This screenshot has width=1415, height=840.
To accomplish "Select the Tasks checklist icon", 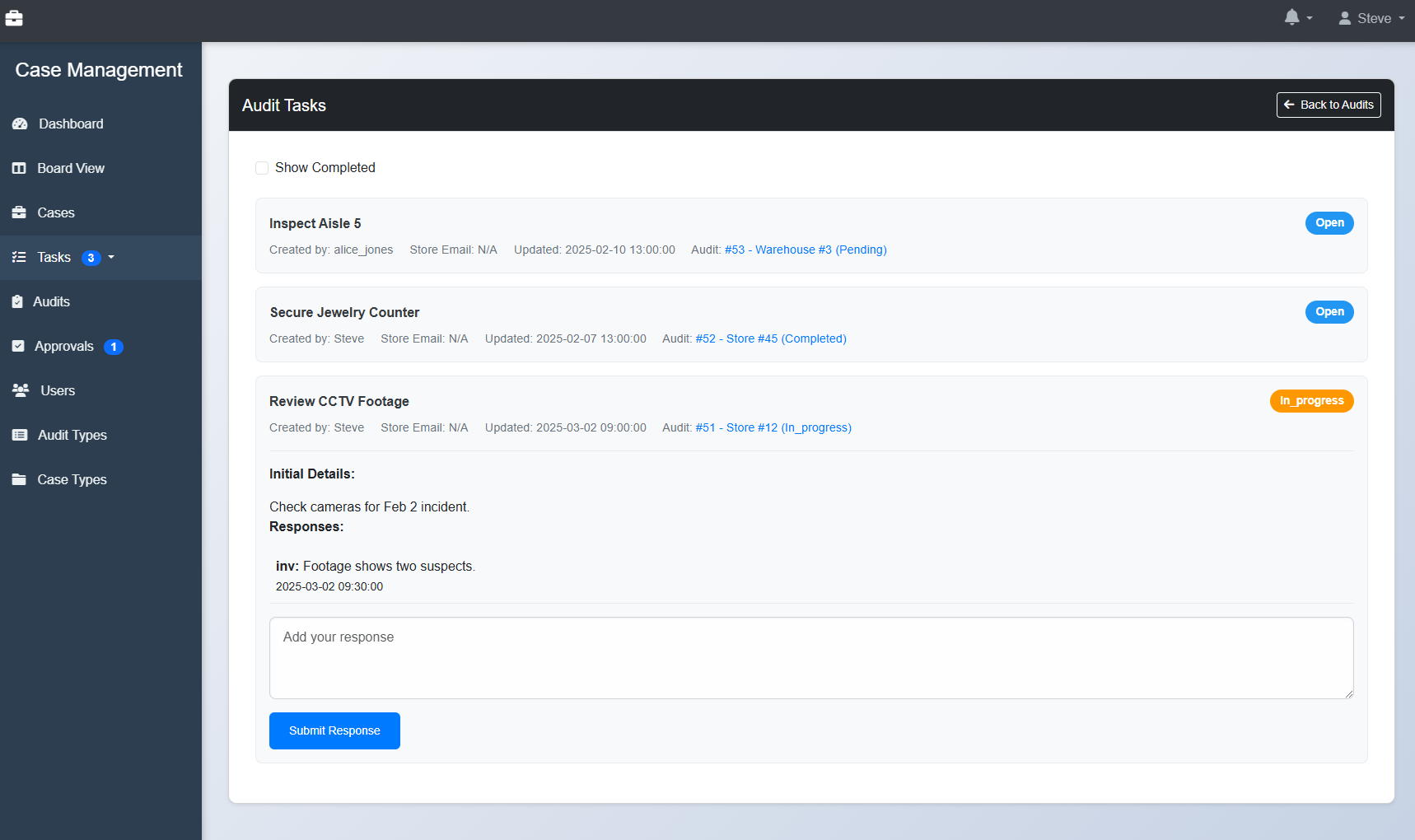I will coord(19,257).
